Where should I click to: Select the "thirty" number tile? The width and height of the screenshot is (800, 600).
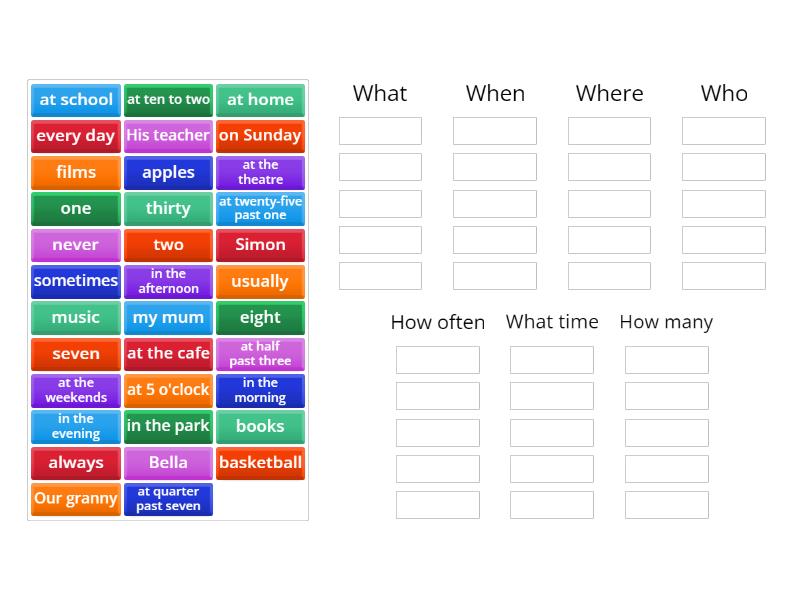click(x=168, y=208)
